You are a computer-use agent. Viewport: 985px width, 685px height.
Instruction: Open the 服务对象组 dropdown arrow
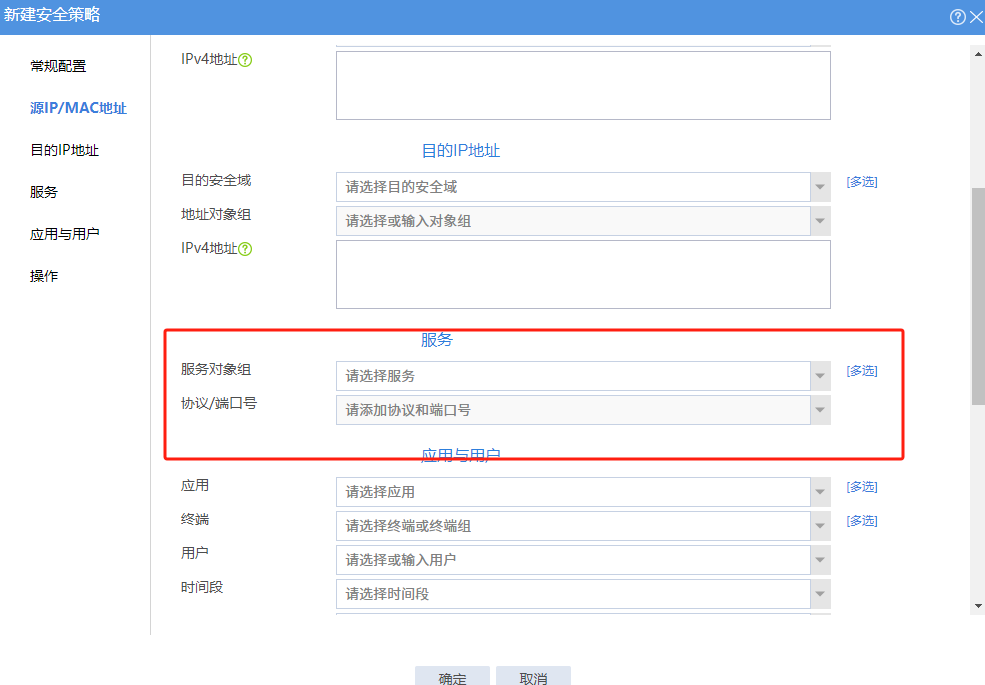click(820, 376)
